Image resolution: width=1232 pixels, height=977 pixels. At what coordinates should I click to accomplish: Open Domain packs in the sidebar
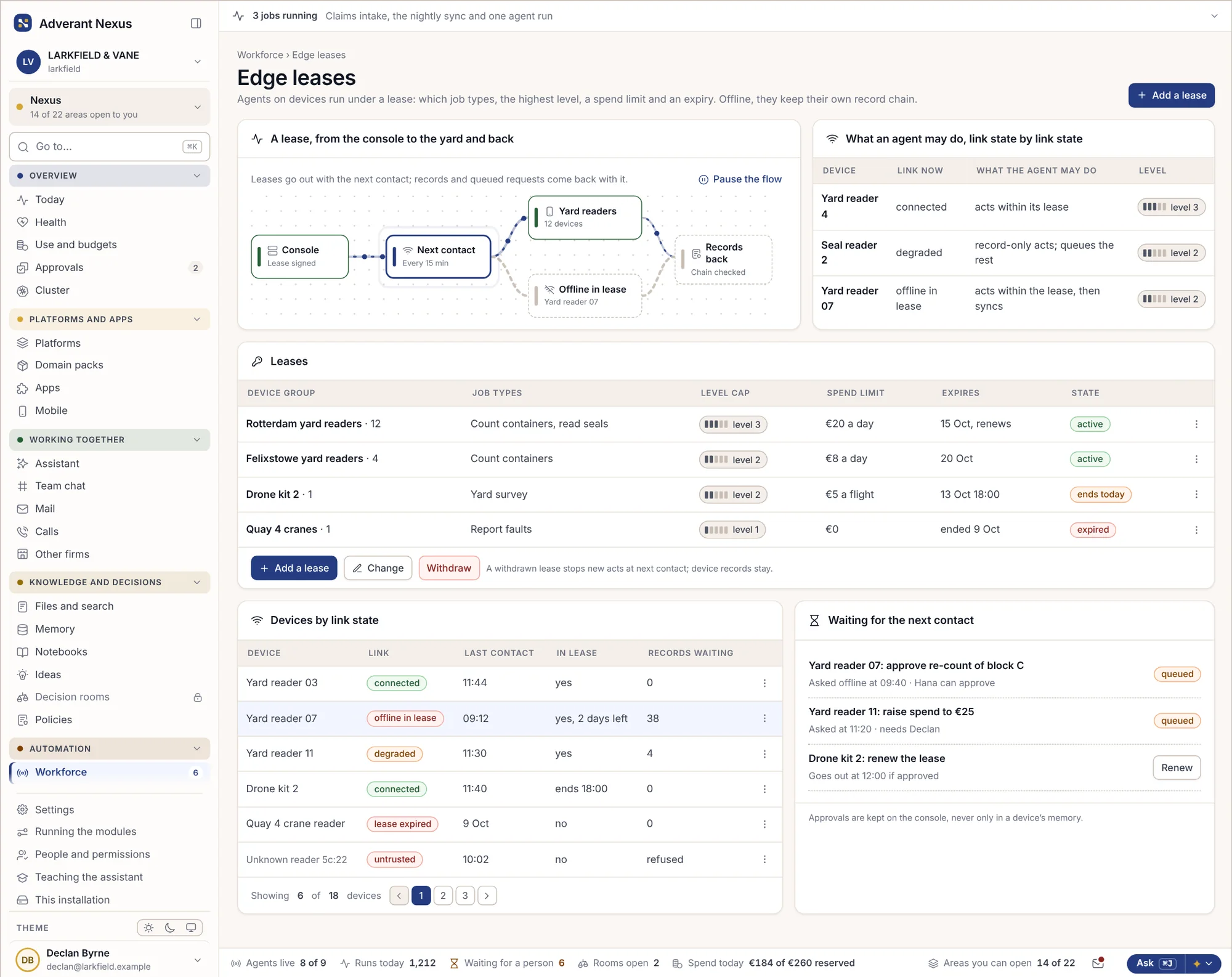pyautogui.click(x=110, y=365)
